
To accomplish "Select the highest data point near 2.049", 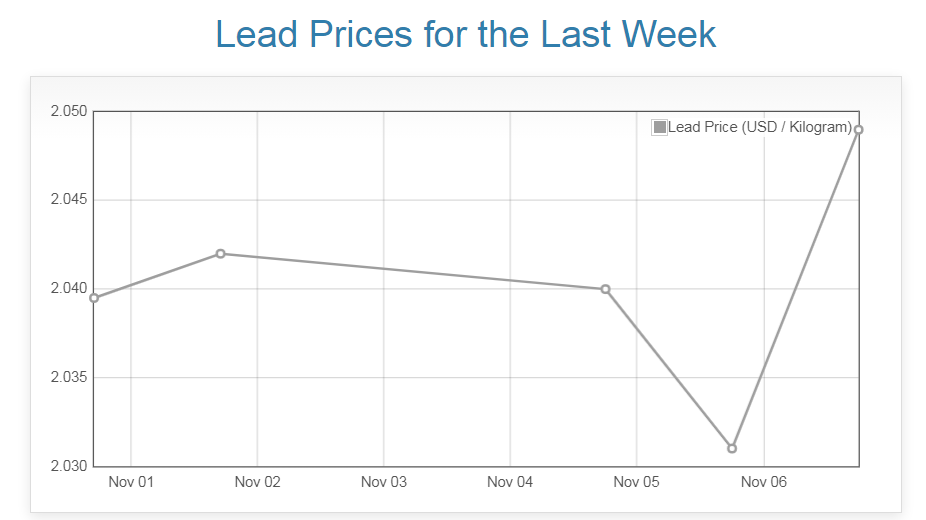I will point(858,130).
